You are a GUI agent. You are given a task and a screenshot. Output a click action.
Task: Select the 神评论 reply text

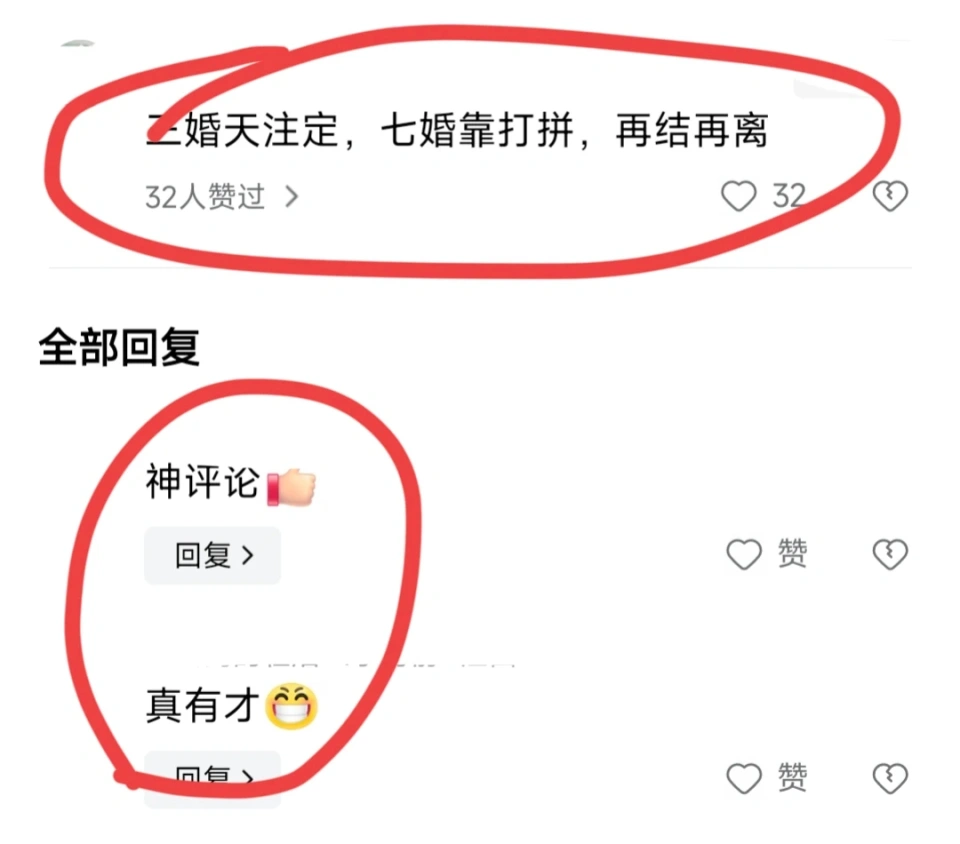[203, 482]
